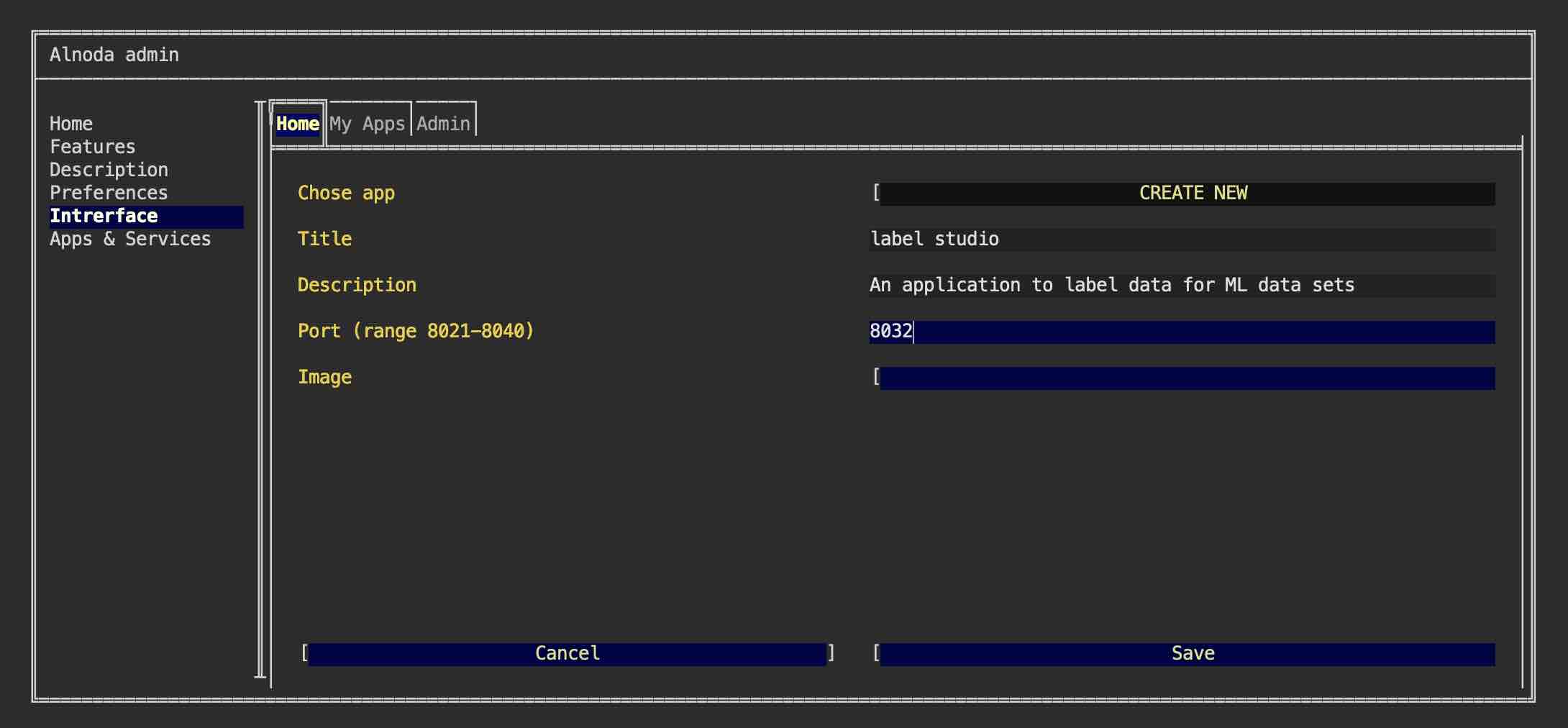This screenshot has height=728, width=1568.
Task: Click the Chose app label
Action: coord(347,194)
